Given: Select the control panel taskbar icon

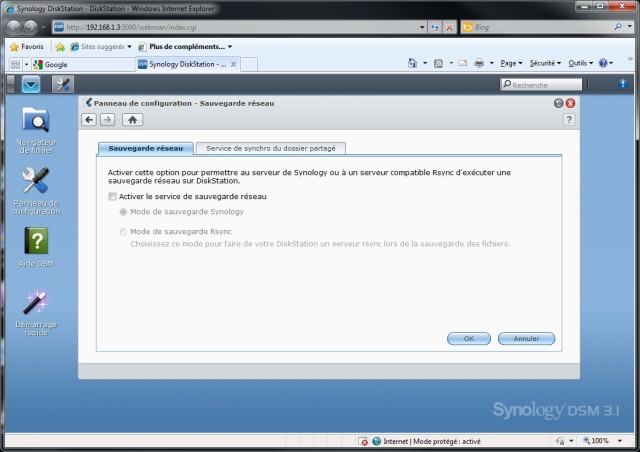Looking at the screenshot, I should 62,85.
